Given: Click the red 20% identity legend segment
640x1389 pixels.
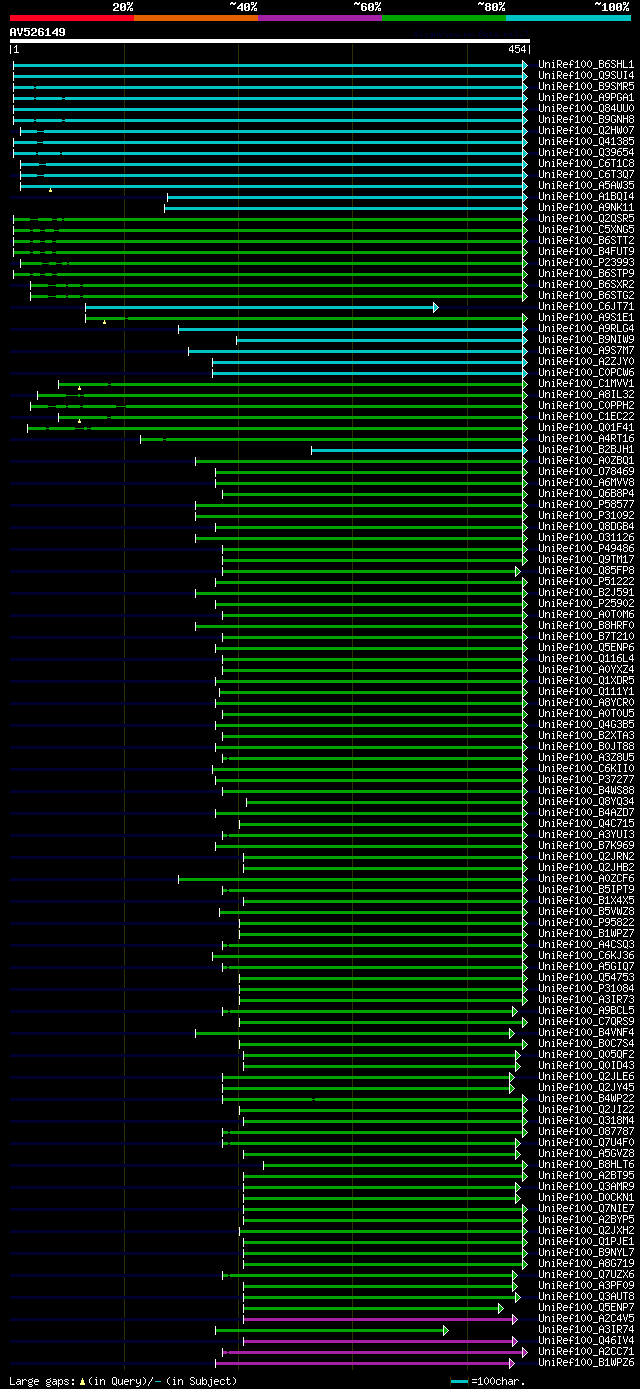Looking at the screenshot, I should (72, 17).
